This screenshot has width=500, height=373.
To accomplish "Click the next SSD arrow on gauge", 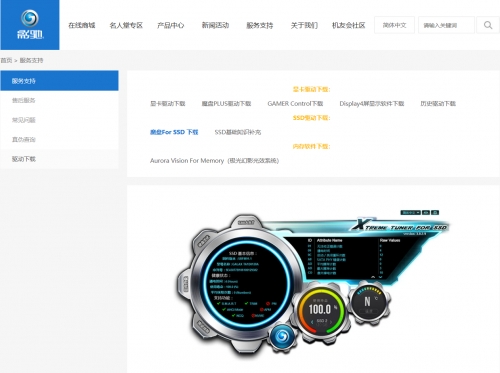I will pyautogui.click(x=331, y=322).
